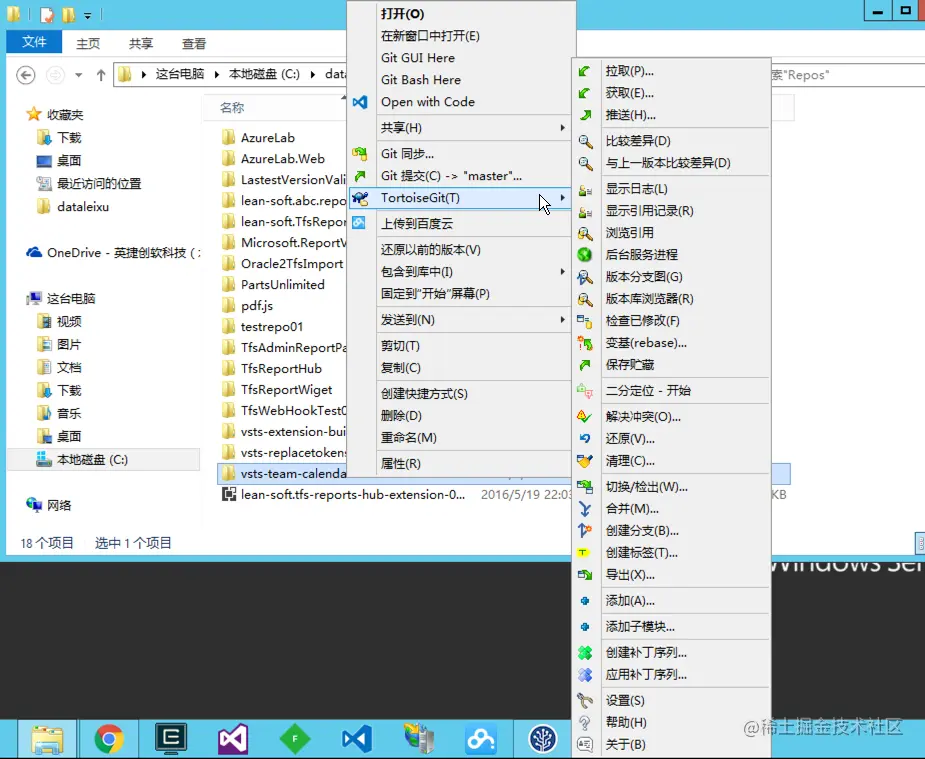
Task: Click the 这台电脑 breadcrumb segment
Action: pos(180,74)
